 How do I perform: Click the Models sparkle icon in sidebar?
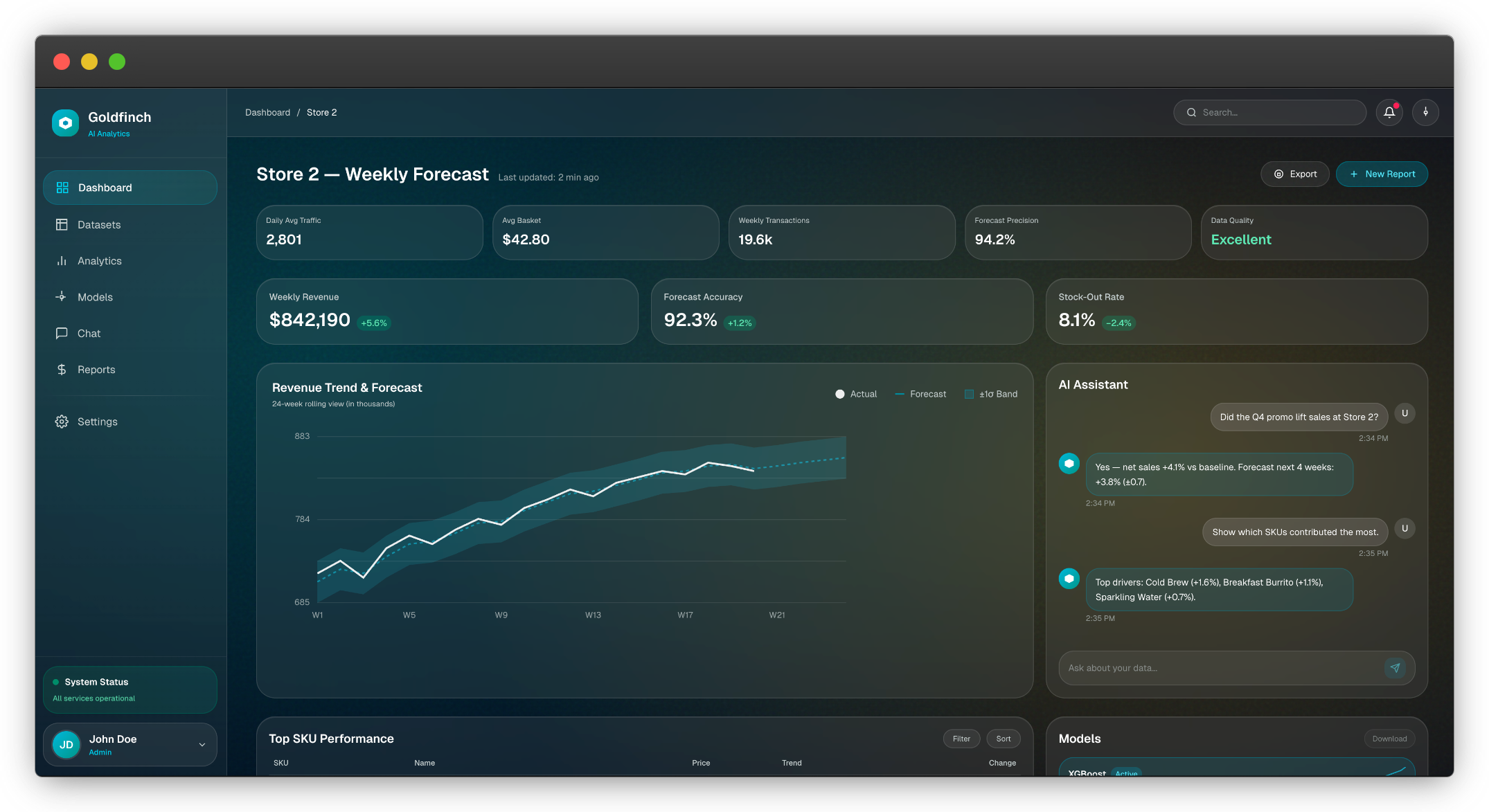point(62,297)
